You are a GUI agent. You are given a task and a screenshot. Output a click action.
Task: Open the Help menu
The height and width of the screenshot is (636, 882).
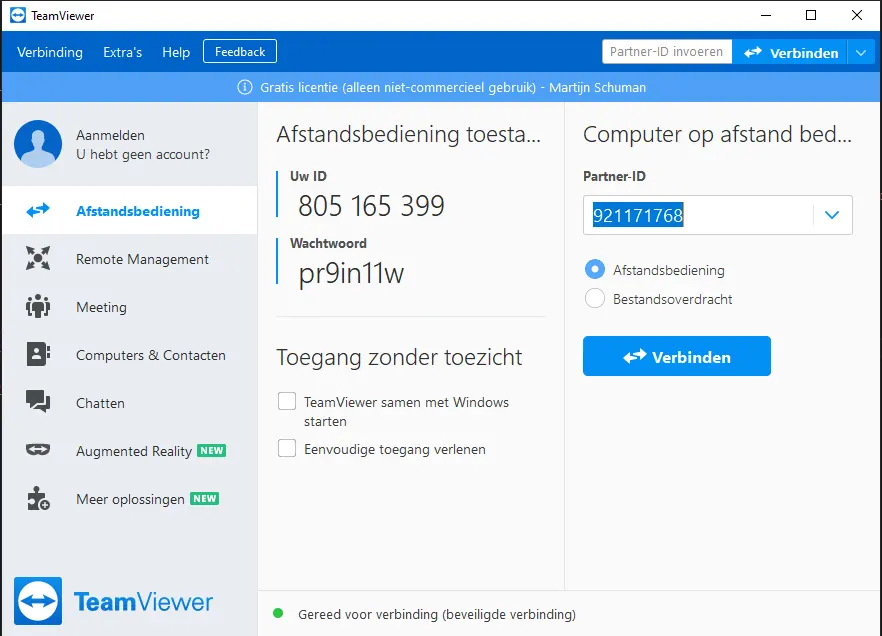[176, 52]
